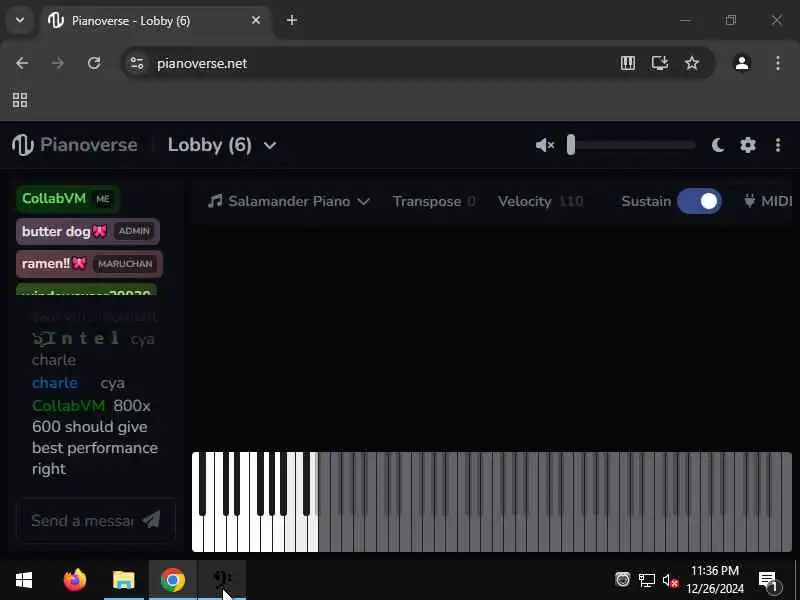
Task: View site information icon beside pianoverse.net
Action: pyautogui.click(x=137, y=63)
